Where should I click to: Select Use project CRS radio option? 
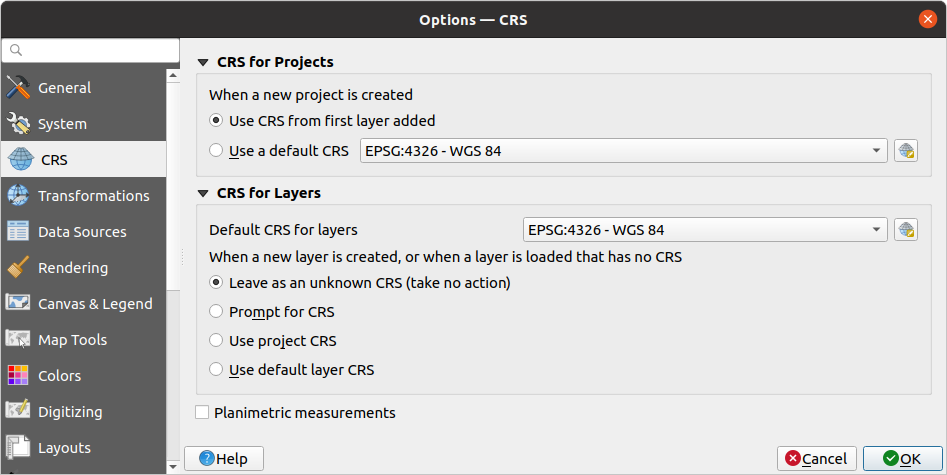click(x=217, y=340)
